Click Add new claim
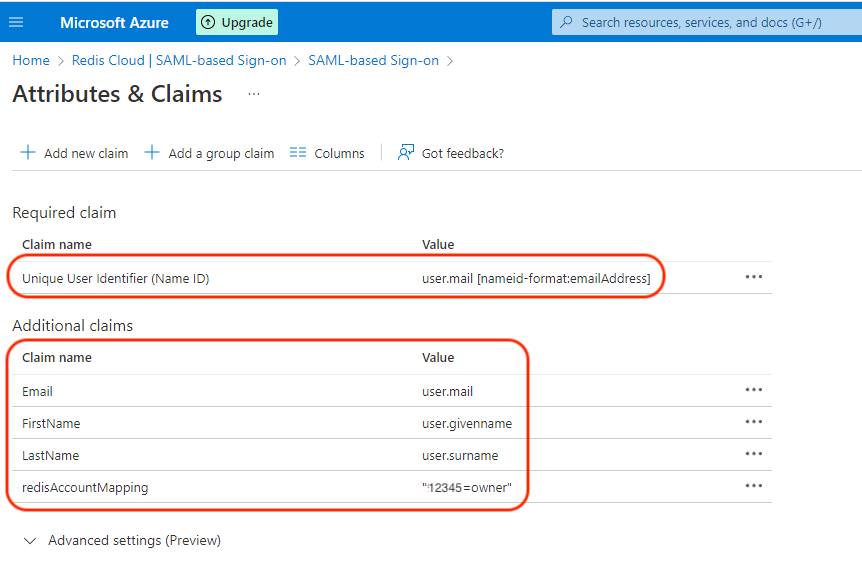This screenshot has height=576, width=862. tap(75, 153)
